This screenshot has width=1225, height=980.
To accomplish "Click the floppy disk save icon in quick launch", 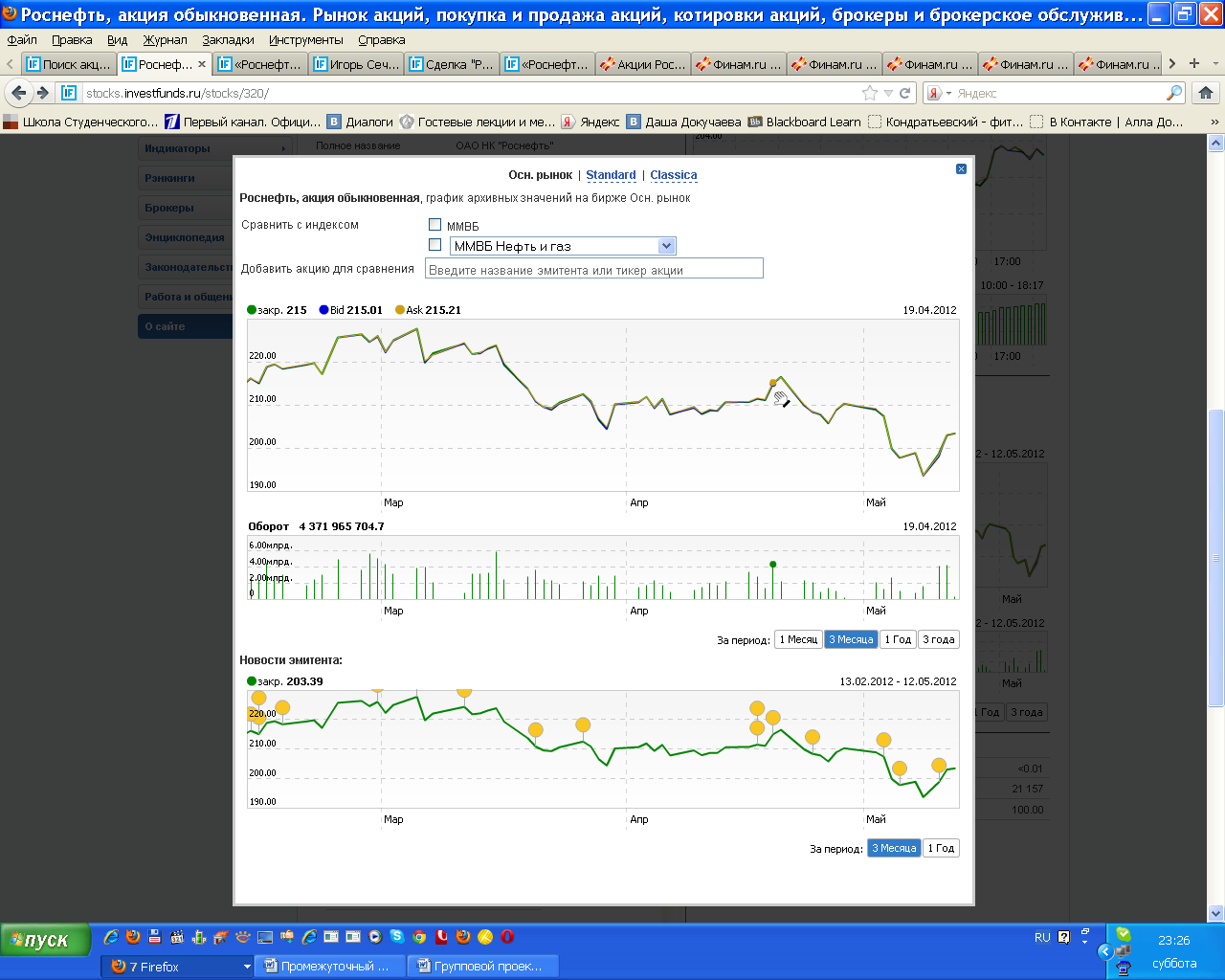I will 155,937.
